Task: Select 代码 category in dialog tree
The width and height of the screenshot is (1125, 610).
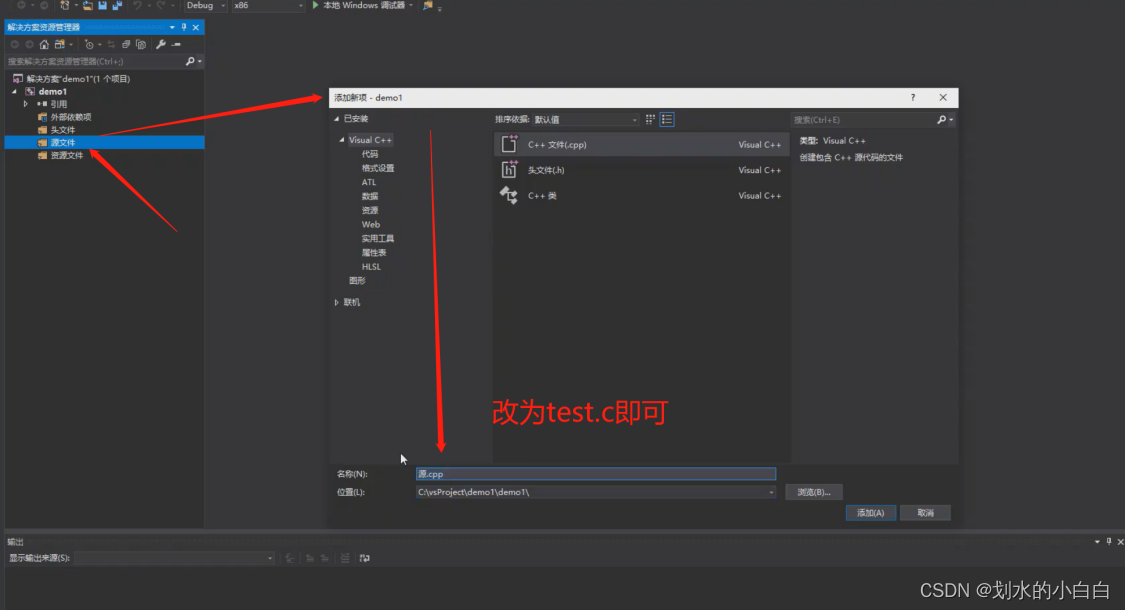Action: (369, 154)
